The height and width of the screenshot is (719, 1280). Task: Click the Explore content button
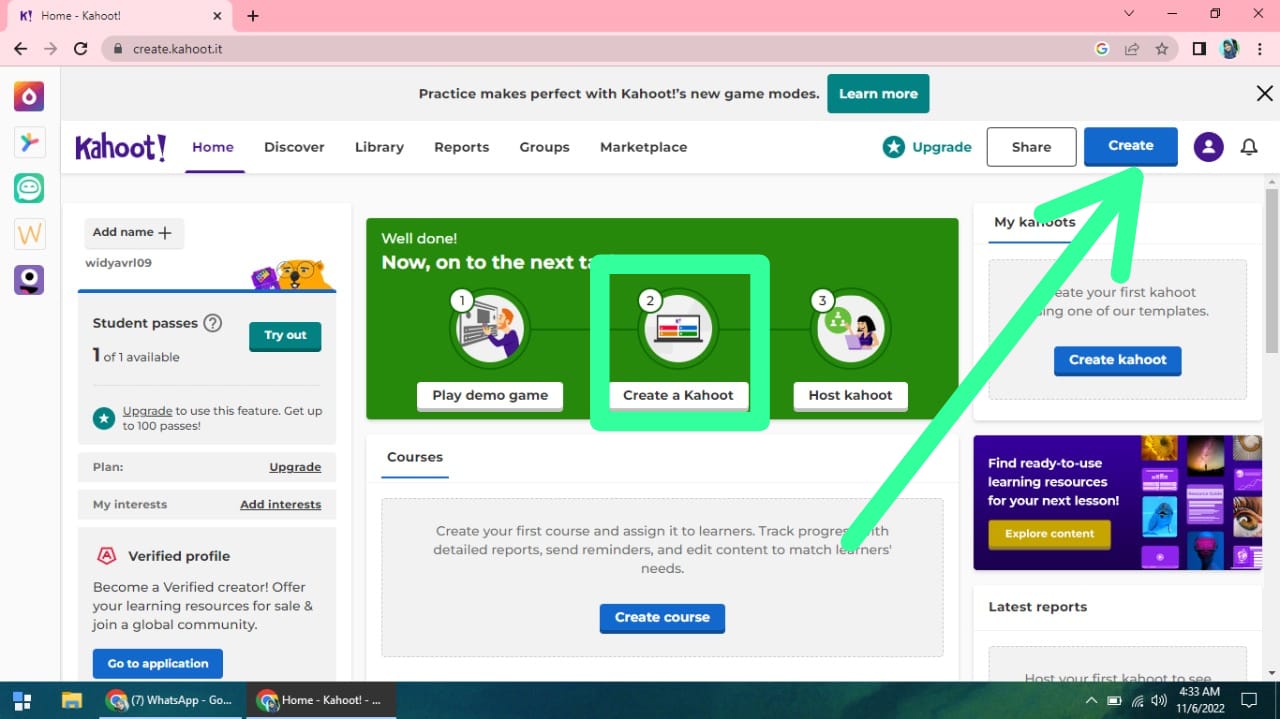pos(1049,534)
